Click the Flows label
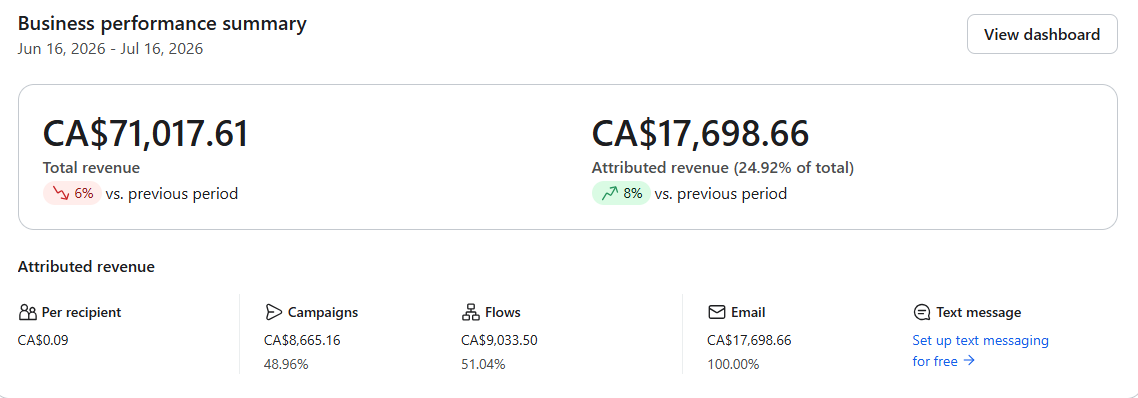The width and height of the screenshot is (1138, 398). pyautogui.click(x=503, y=312)
